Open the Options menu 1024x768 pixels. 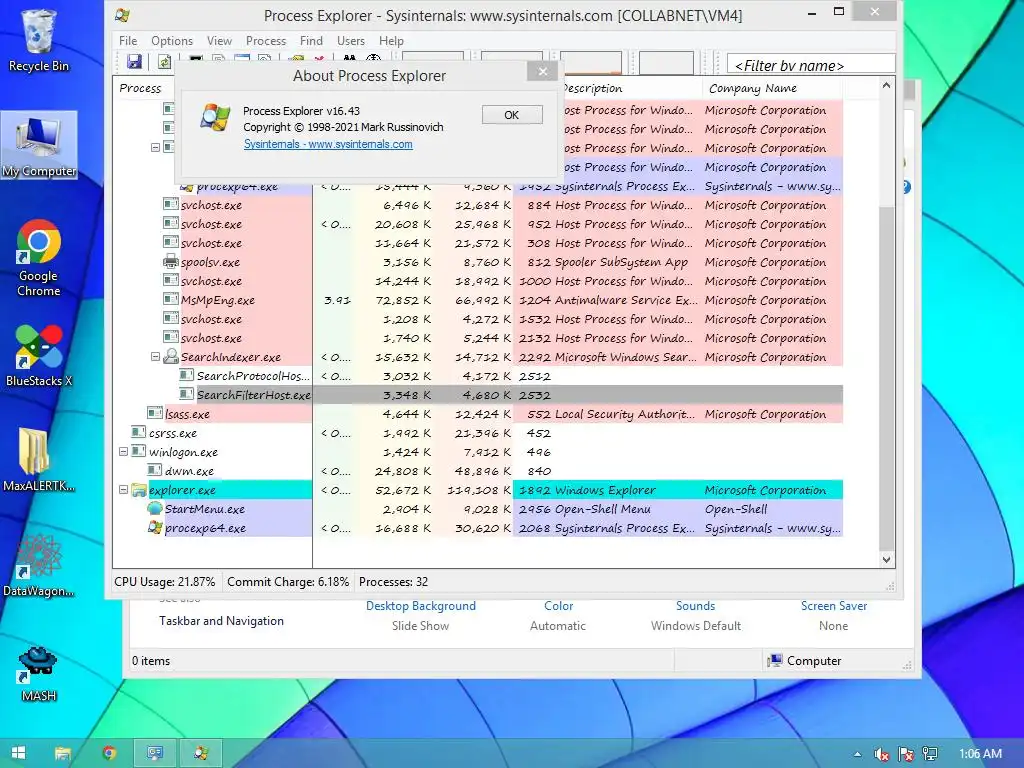coord(172,40)
